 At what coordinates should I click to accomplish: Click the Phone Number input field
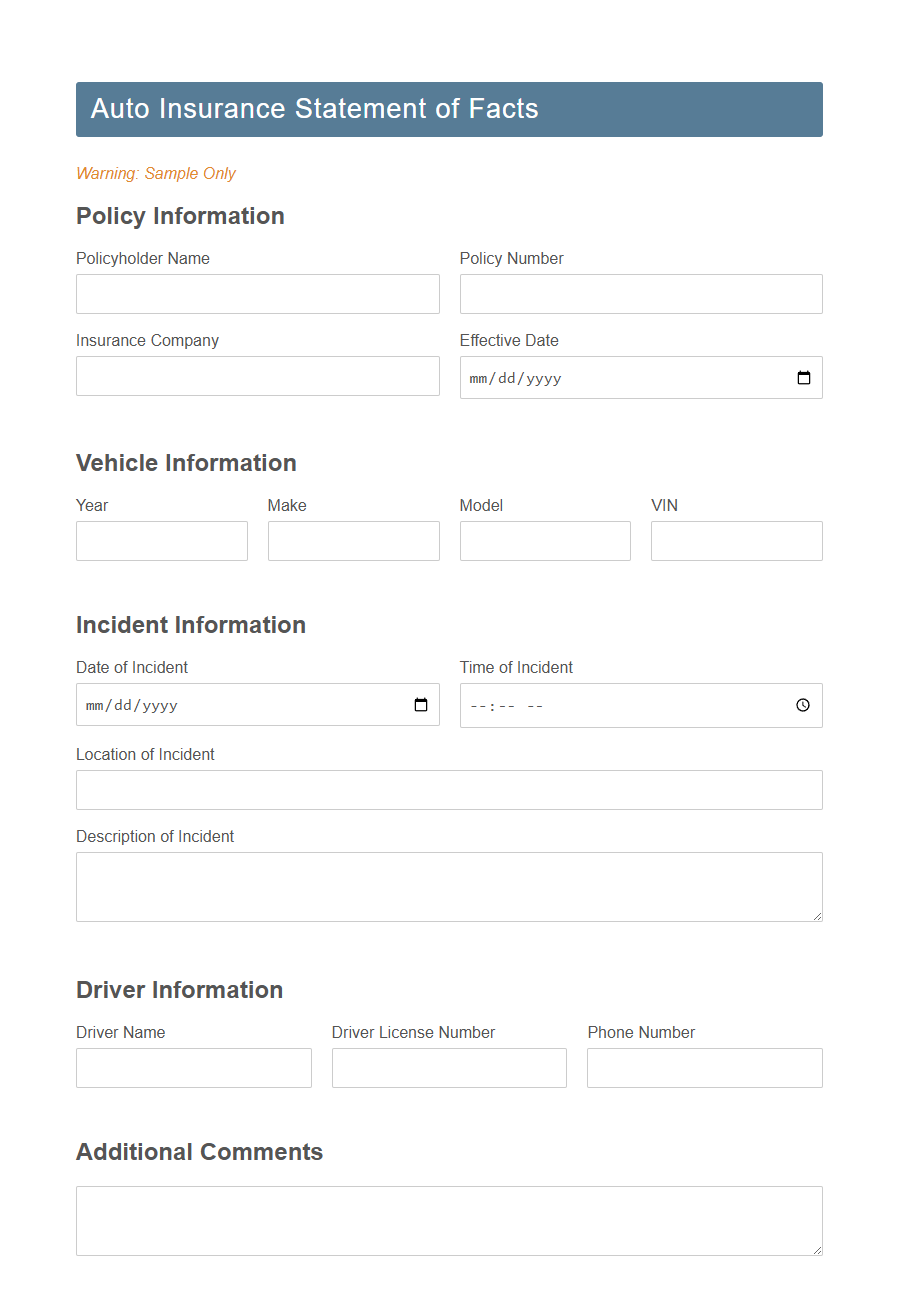(x=704, y=1067)
